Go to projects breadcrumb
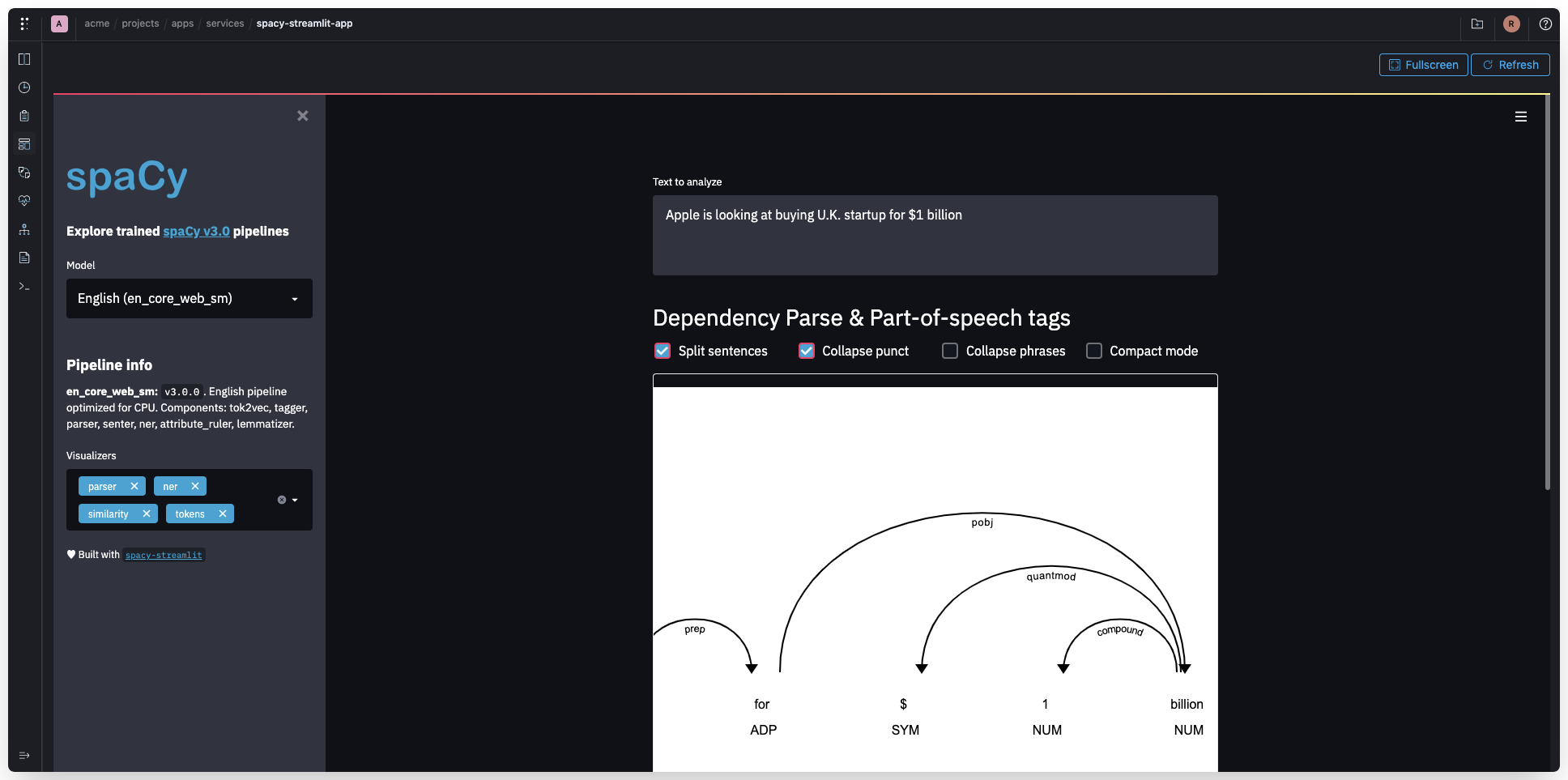Image resolution: width=1568 pixels, height=780 pixels. pyautogui.click(x=140, y=23)
